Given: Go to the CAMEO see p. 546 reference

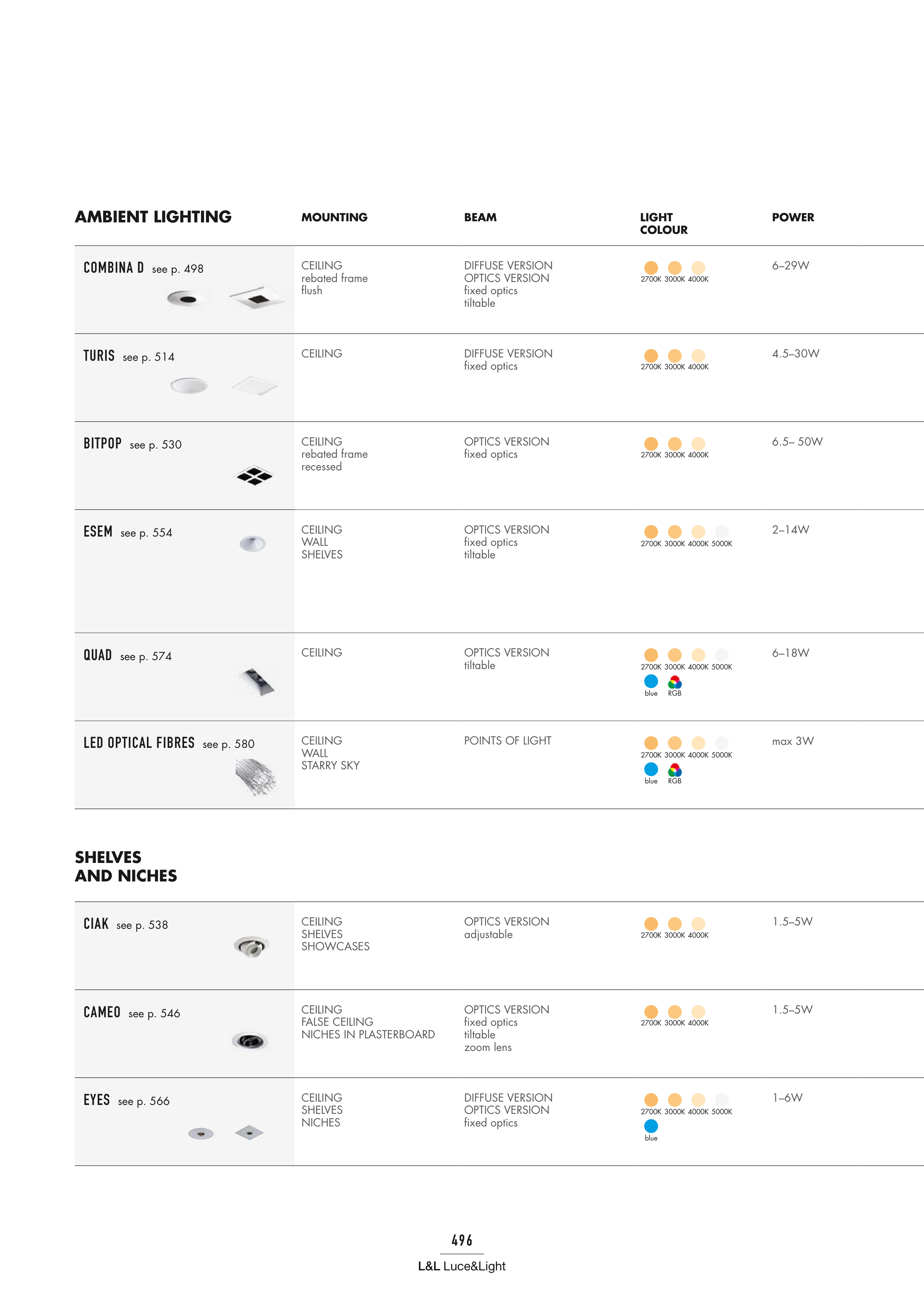Looking at the screenshot, I should click(x=154, y=1014).
